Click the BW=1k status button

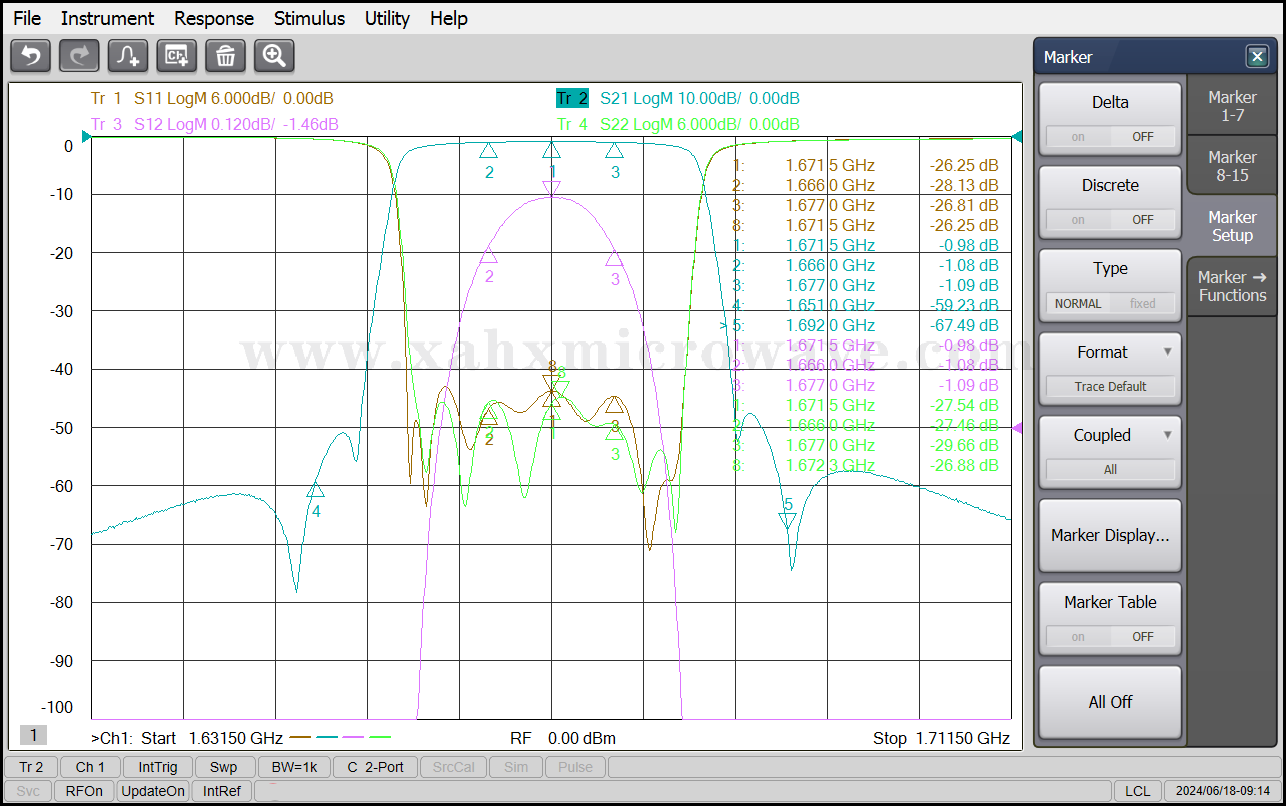click(x=294, y=767)
